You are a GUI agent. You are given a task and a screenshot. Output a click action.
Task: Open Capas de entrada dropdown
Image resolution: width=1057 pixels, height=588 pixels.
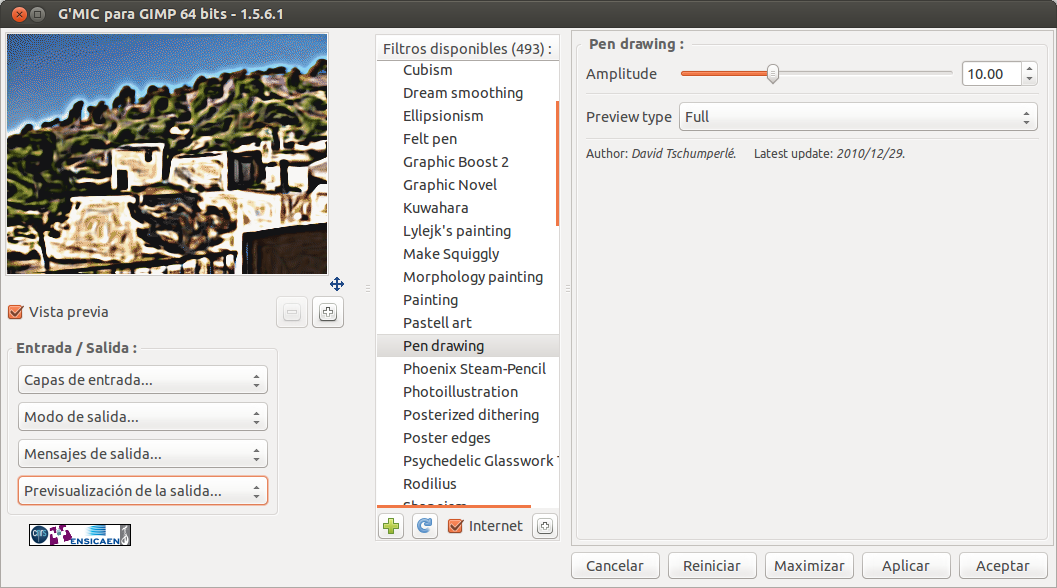[143, 380]
